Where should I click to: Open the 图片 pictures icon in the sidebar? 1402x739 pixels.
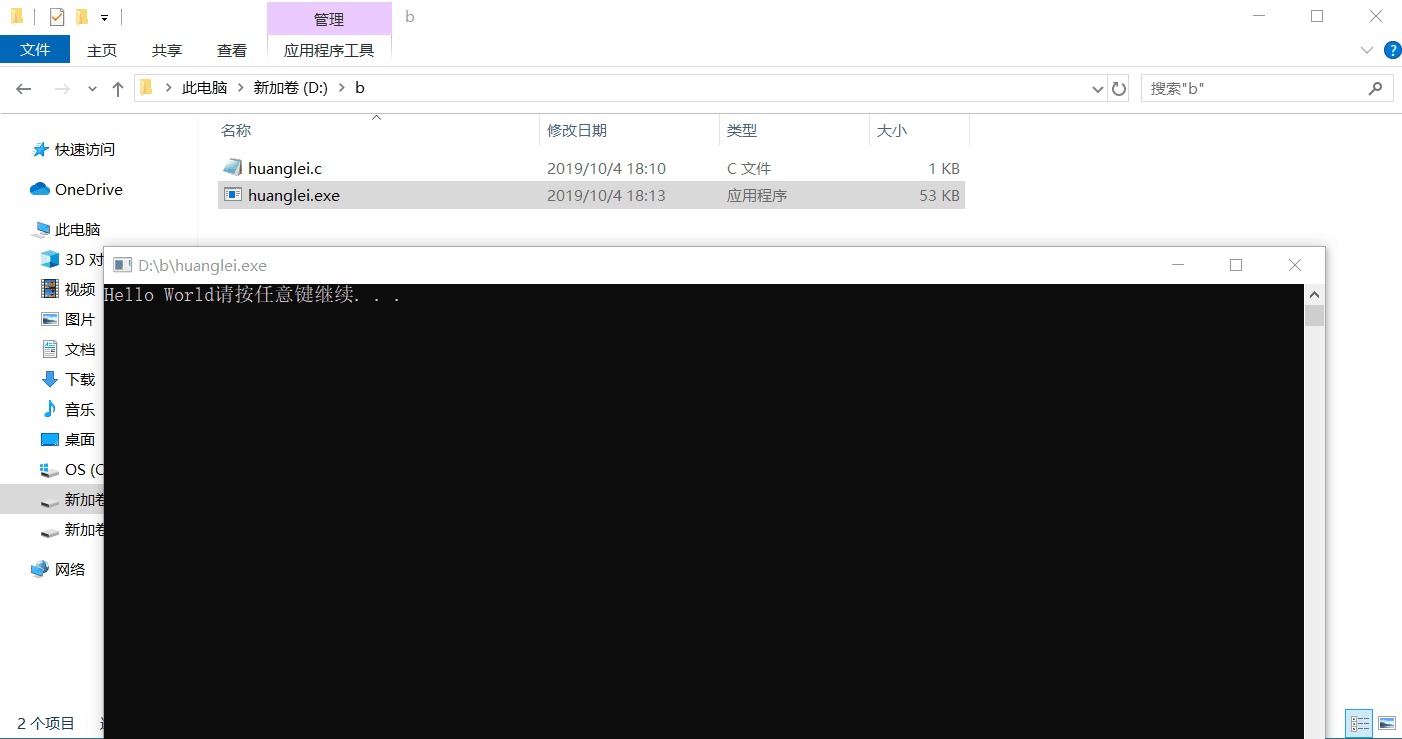point(50,319)
